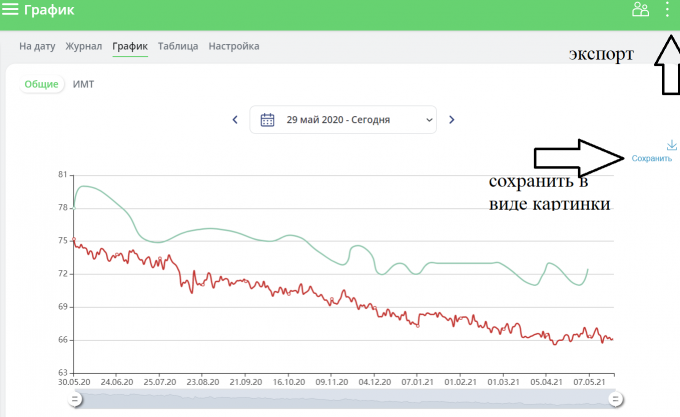The image size is (680, 417).
Task: Open the Журнал tab
Action: coord(84,46)
